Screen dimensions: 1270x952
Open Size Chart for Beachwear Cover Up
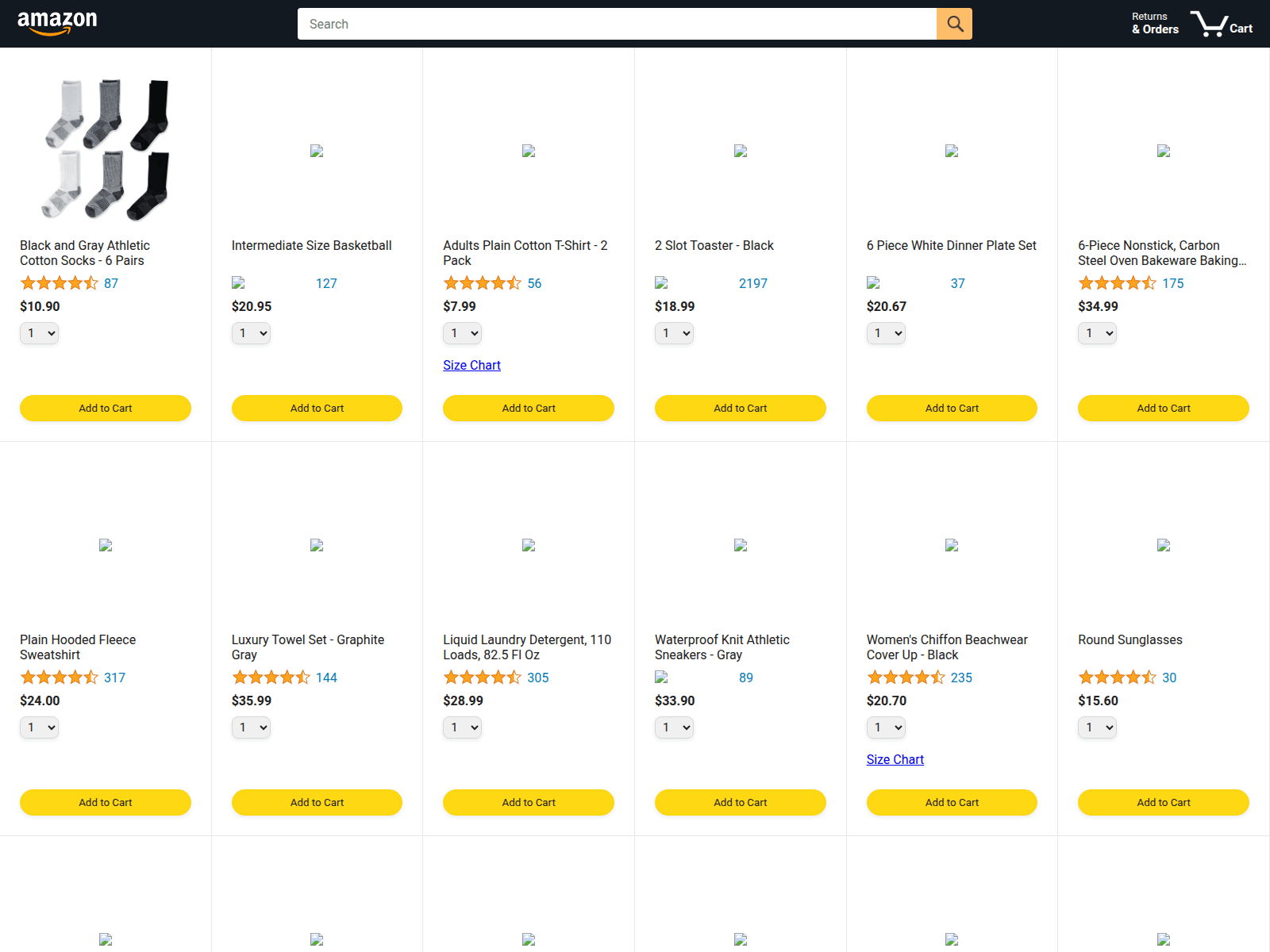[895, 759]
